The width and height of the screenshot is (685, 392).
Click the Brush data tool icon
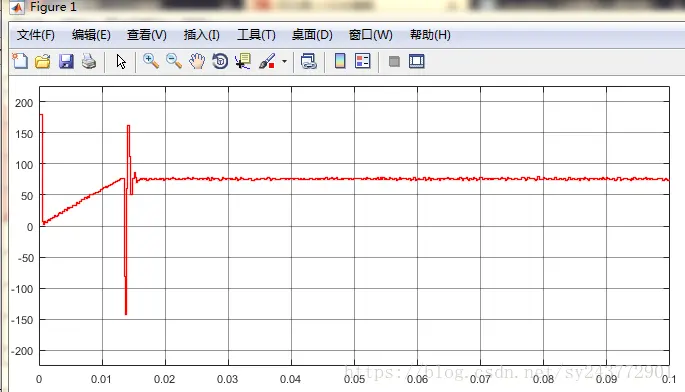click(x=267, y=61)
